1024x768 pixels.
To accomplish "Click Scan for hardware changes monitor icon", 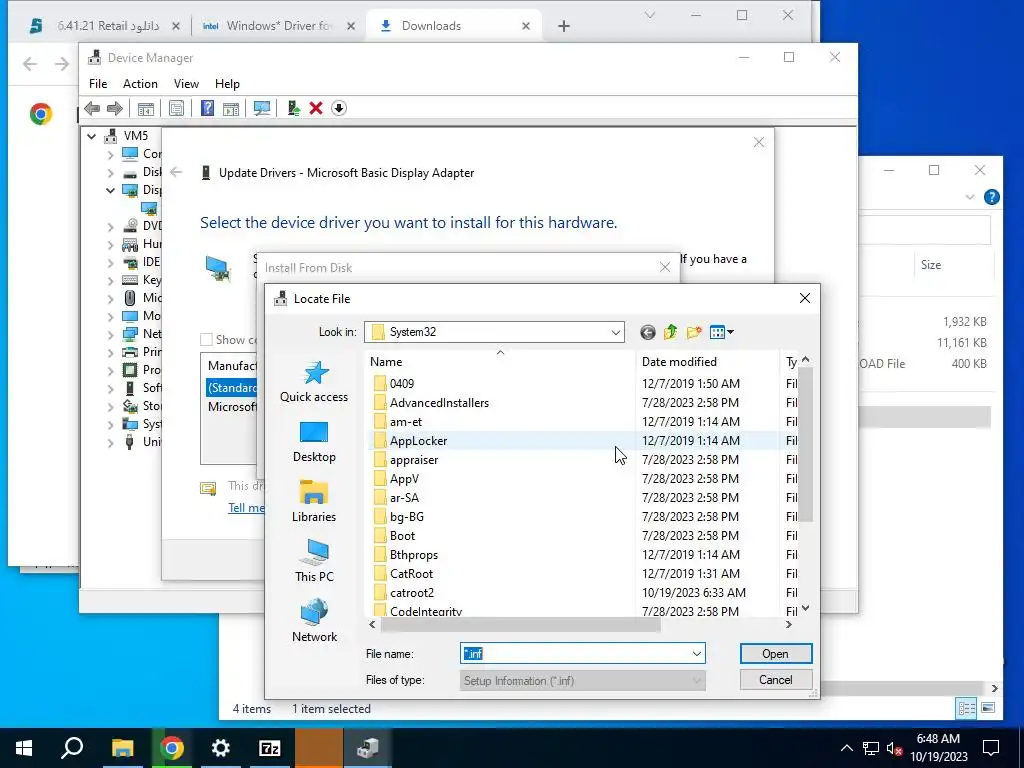I will pyautogui.click(x=262, y=108).
